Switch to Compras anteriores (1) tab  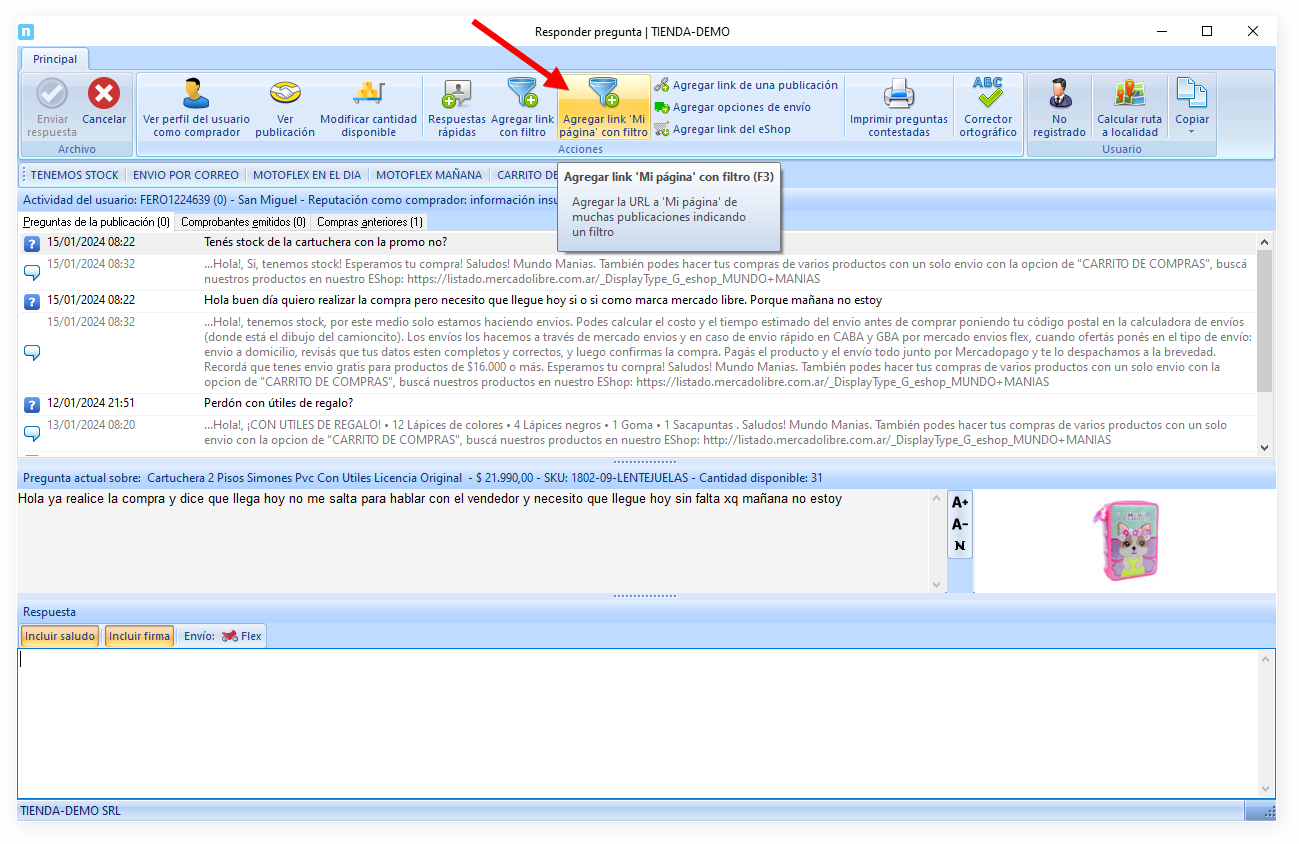369,222
